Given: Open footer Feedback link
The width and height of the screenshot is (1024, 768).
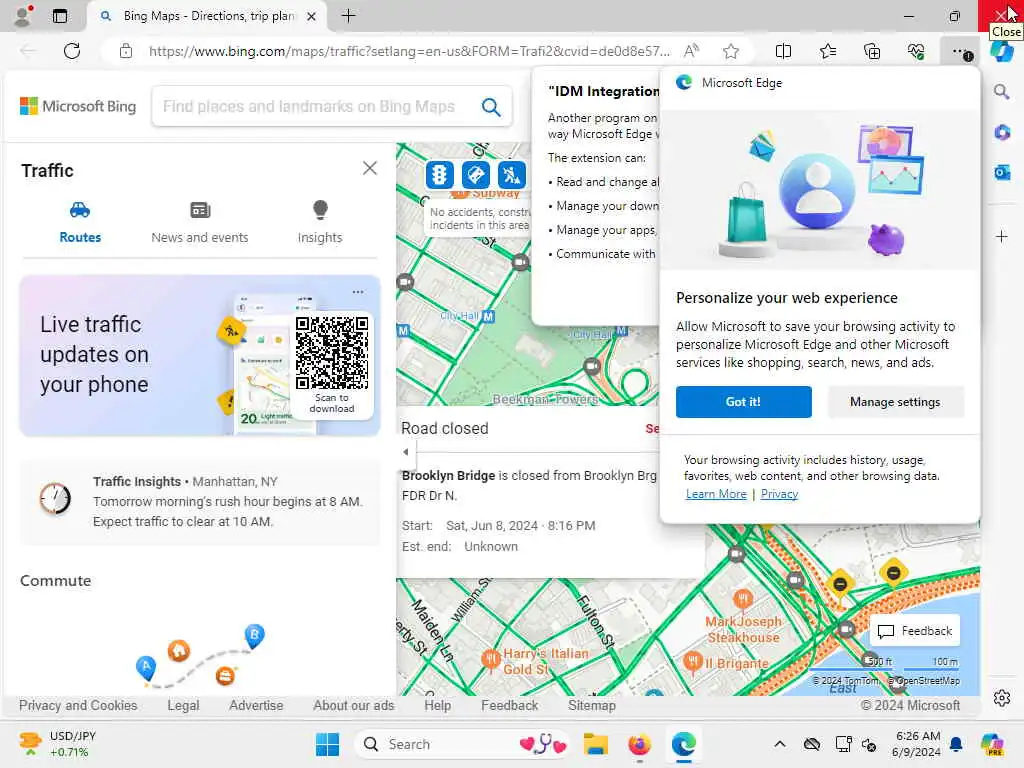Looking at the screenshot, I should (509, 705).
